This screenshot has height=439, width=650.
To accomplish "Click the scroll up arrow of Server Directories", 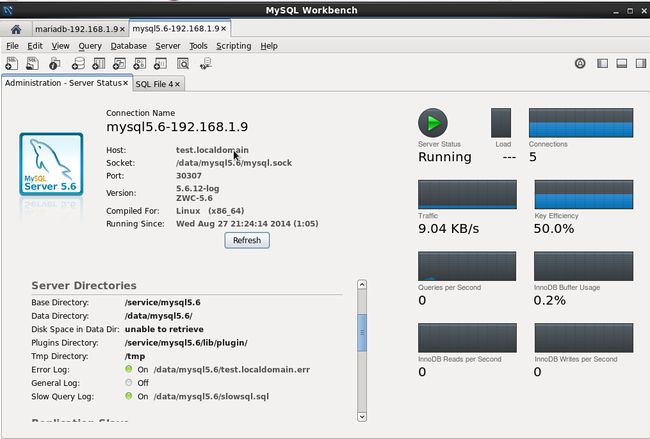I will (x=362, y=284).
